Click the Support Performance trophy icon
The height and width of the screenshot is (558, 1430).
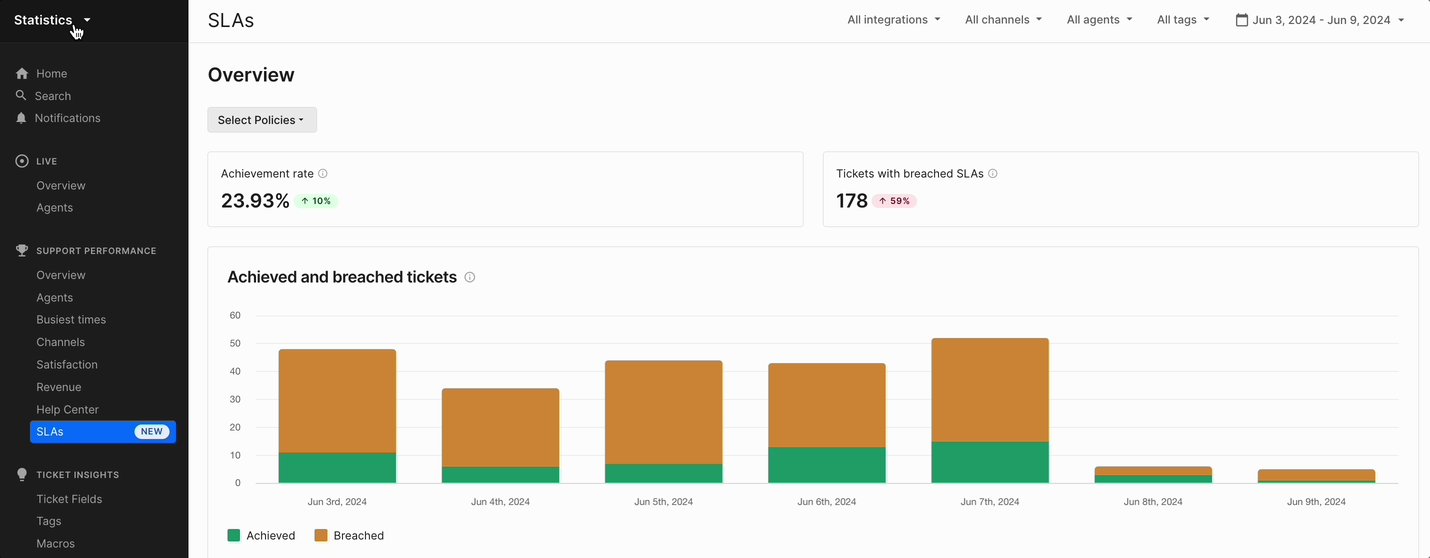coord(22,250)
